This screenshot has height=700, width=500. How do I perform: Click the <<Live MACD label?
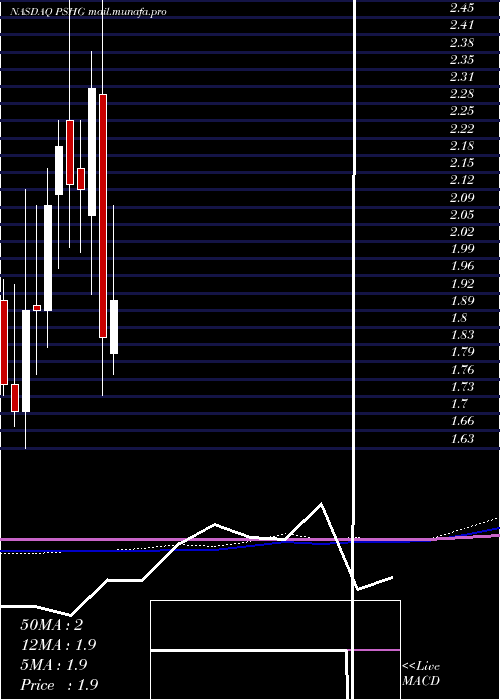pyautogui.click(x=421, y=674)
